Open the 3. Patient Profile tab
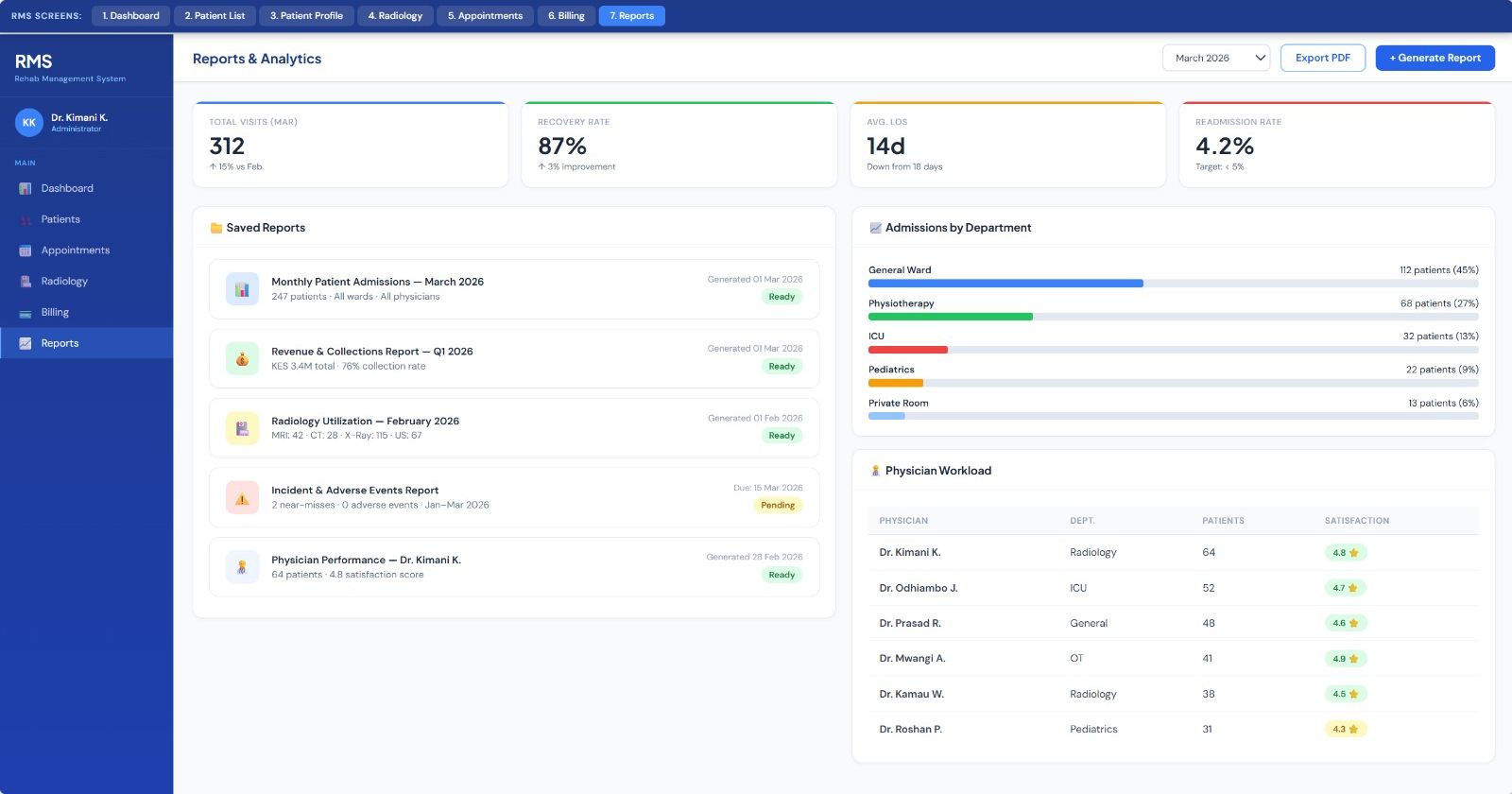 pyautogui.click(x=306, y=16)
